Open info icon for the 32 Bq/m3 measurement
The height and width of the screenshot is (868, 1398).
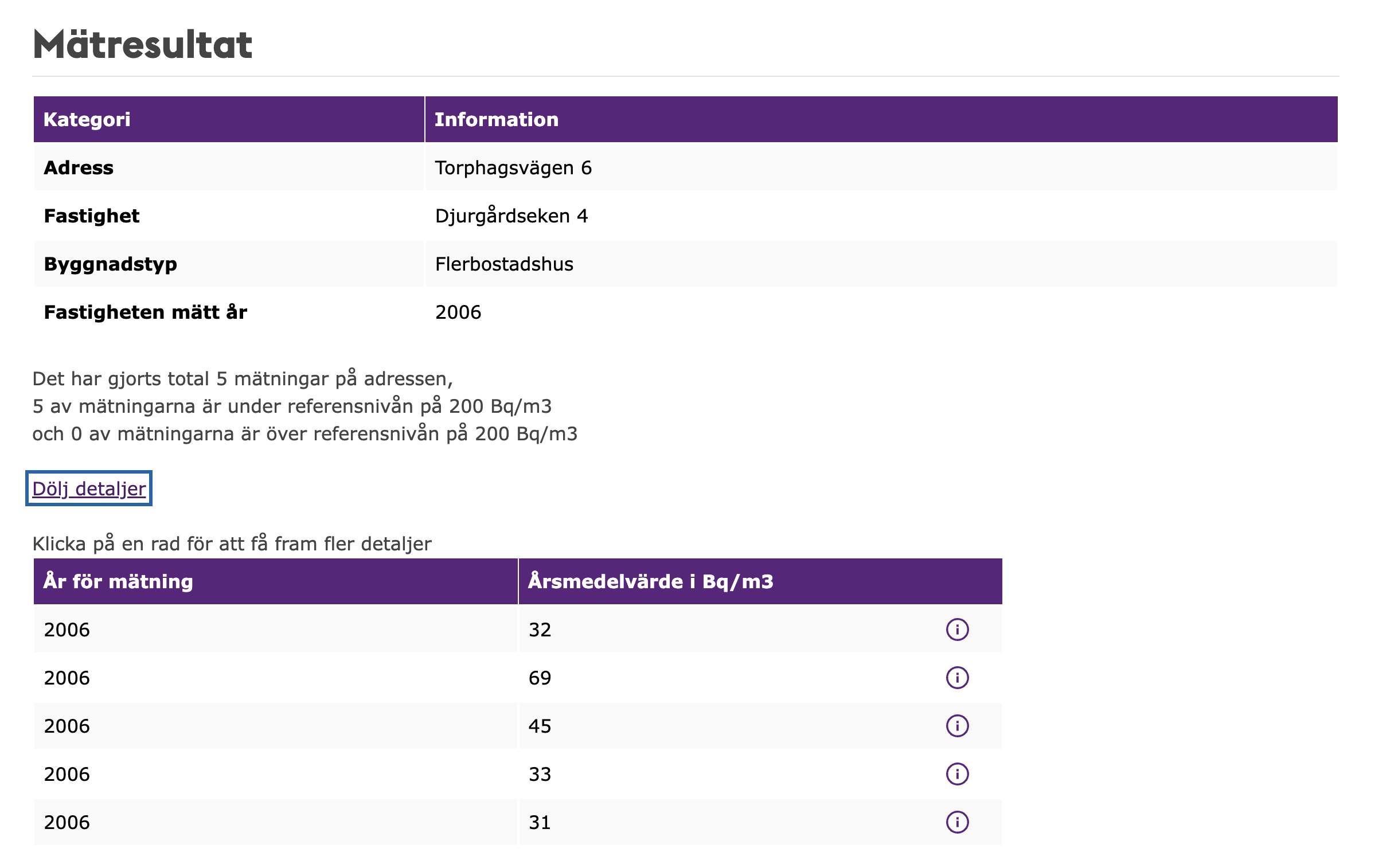(956, 629)
